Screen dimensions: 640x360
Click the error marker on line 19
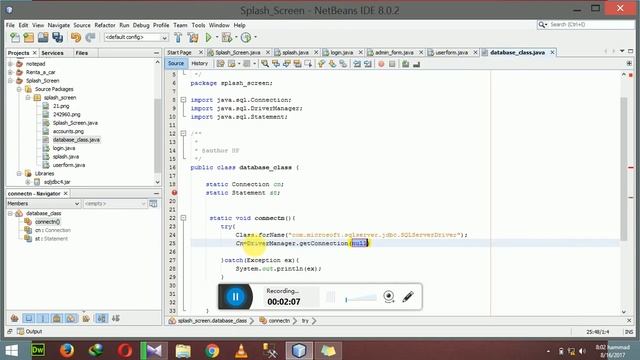[174, 193]
